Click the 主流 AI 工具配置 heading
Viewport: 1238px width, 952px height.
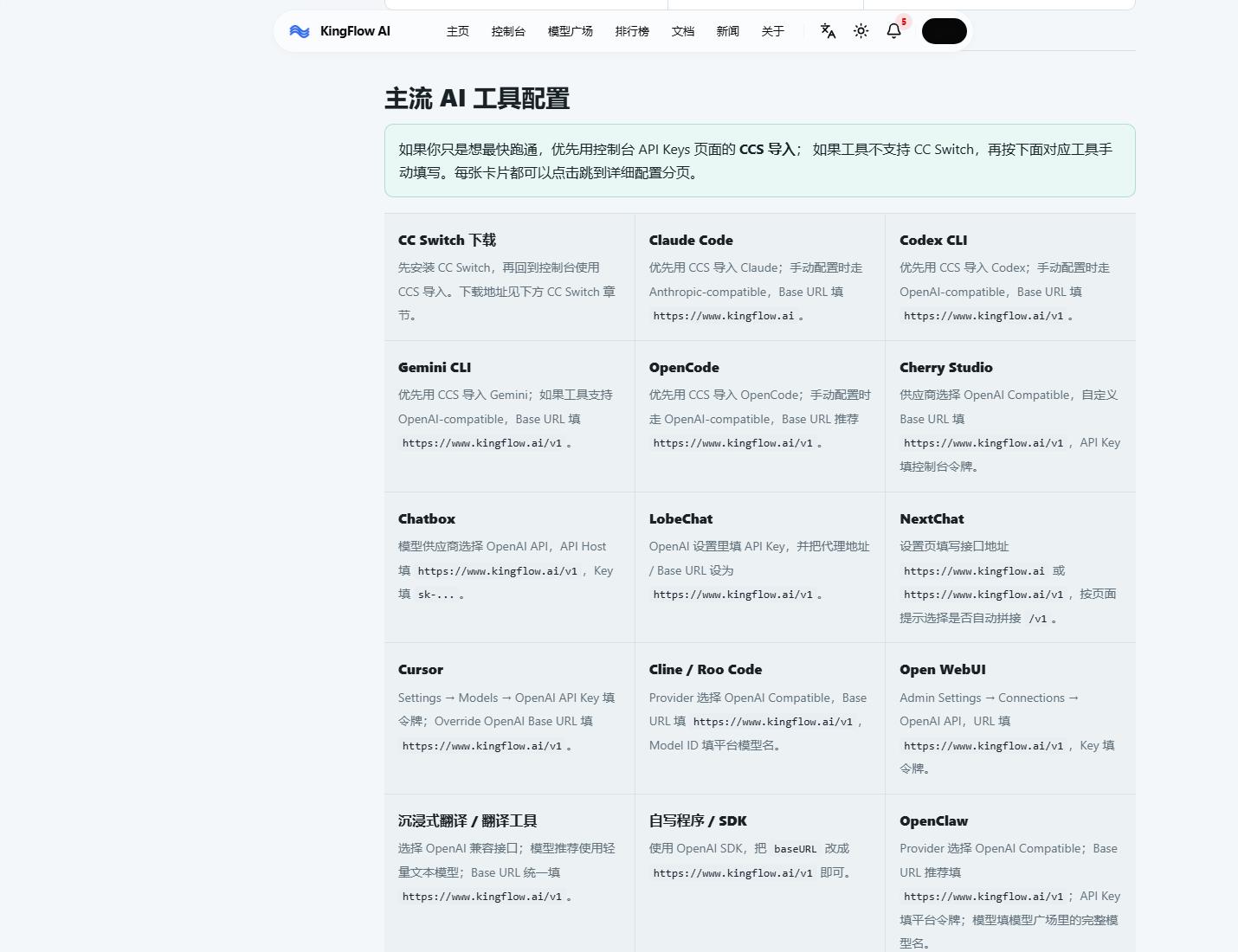click(477, 99)
